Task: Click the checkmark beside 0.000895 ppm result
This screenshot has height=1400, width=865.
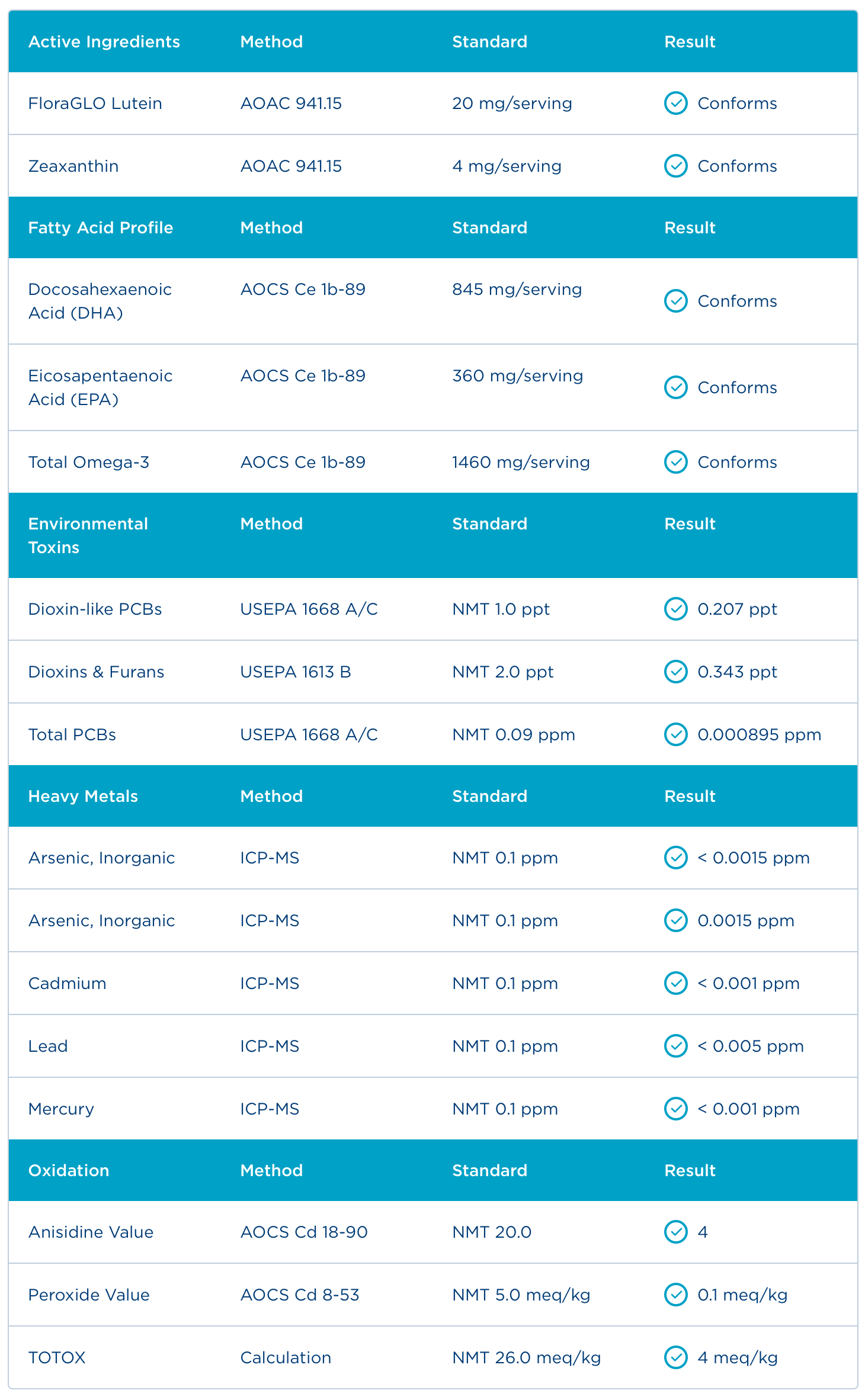Action: [x=675, y=734]
